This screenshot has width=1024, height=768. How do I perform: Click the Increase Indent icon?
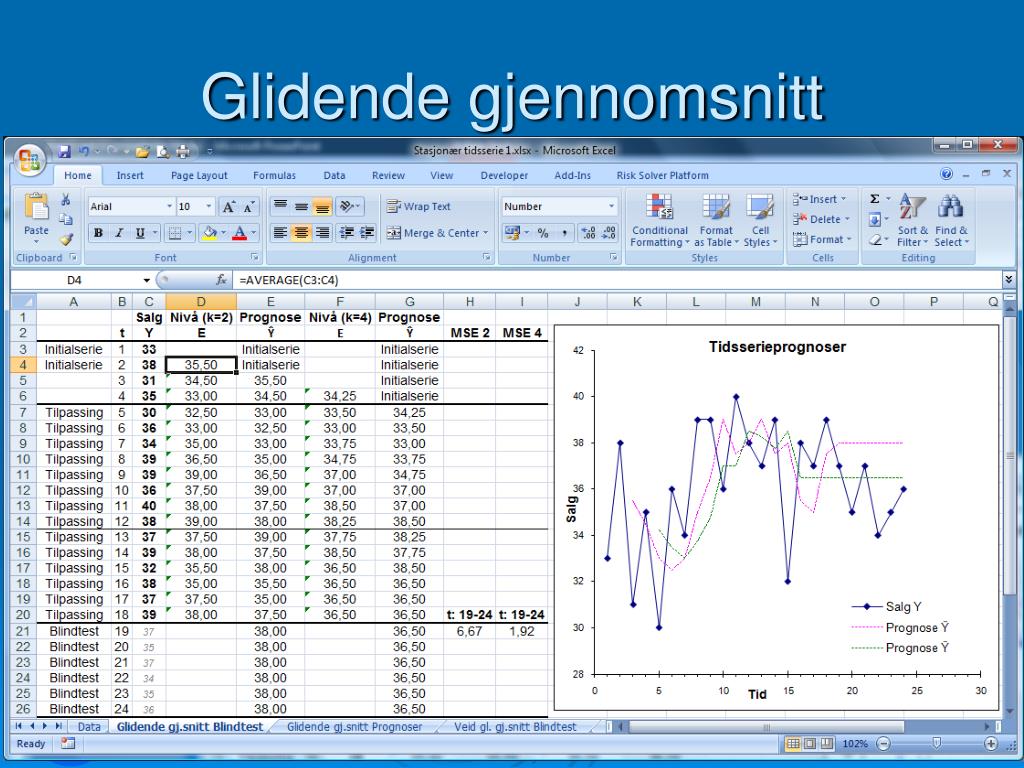point(368,233)
